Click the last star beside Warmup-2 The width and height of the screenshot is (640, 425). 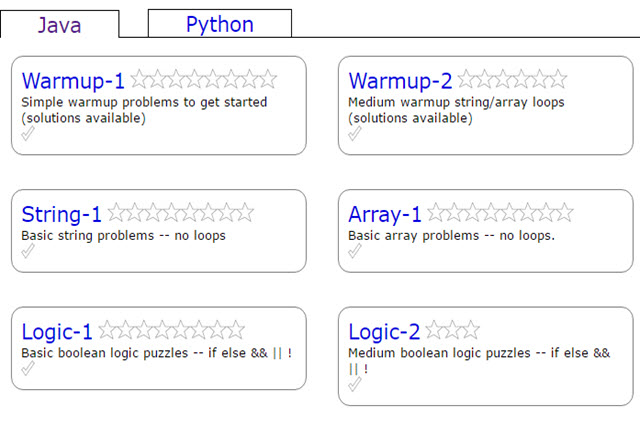point(557,79)
